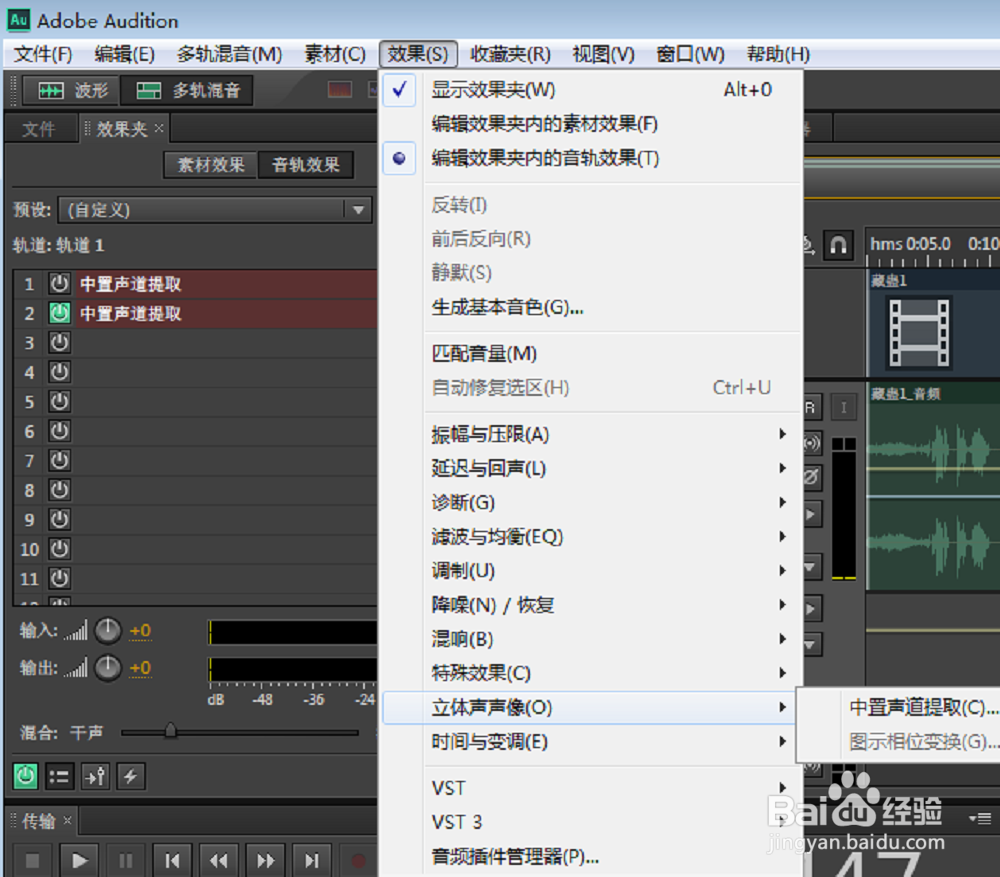This screenshot has width=1000, height=877.
Task: Toggle the rack's green master power button
Action: [x=26, y=776]
